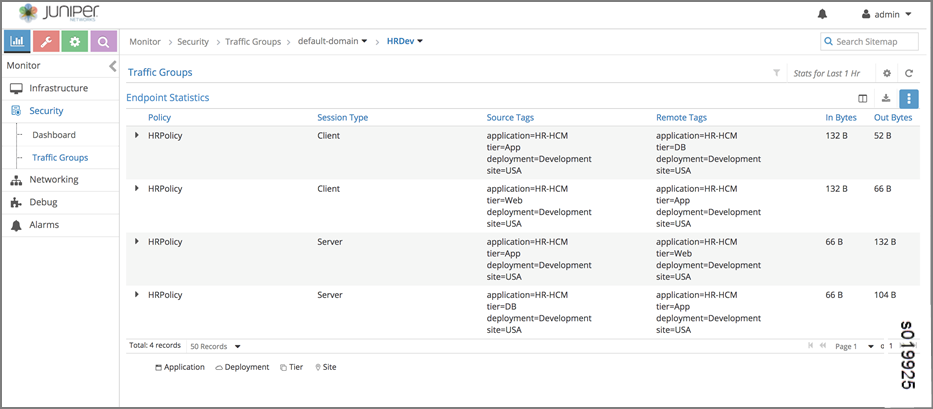The height and width of the screenshot is (409, 933).
Task: Toggle column view in Endpoint Statistics
Action: [x=863, y=98]
